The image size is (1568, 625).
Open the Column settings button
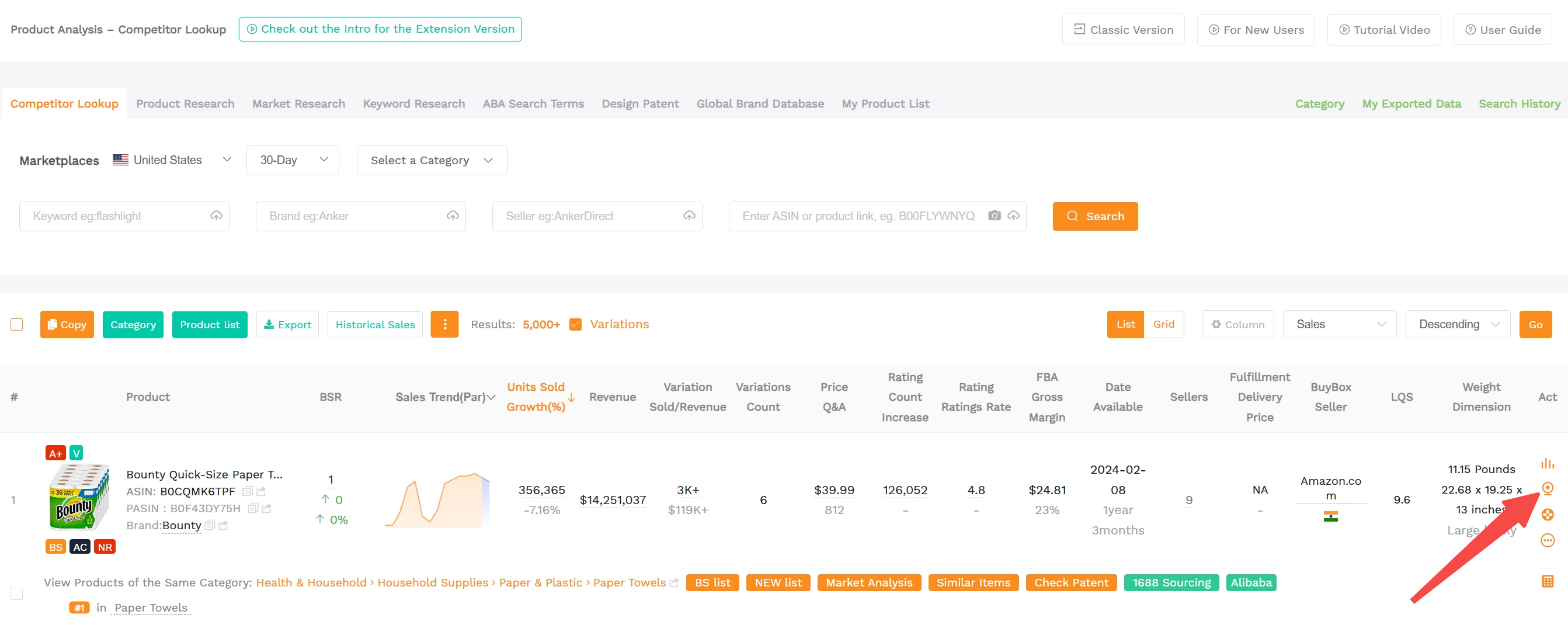coord(1237,324)
